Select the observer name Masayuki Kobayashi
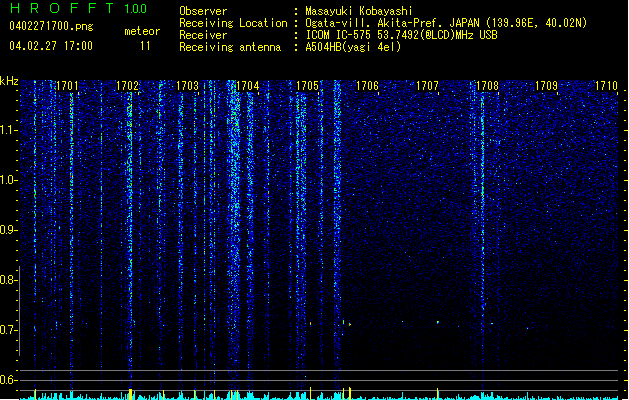The height and width of the screenshot is (400, 629). (359, 11)
